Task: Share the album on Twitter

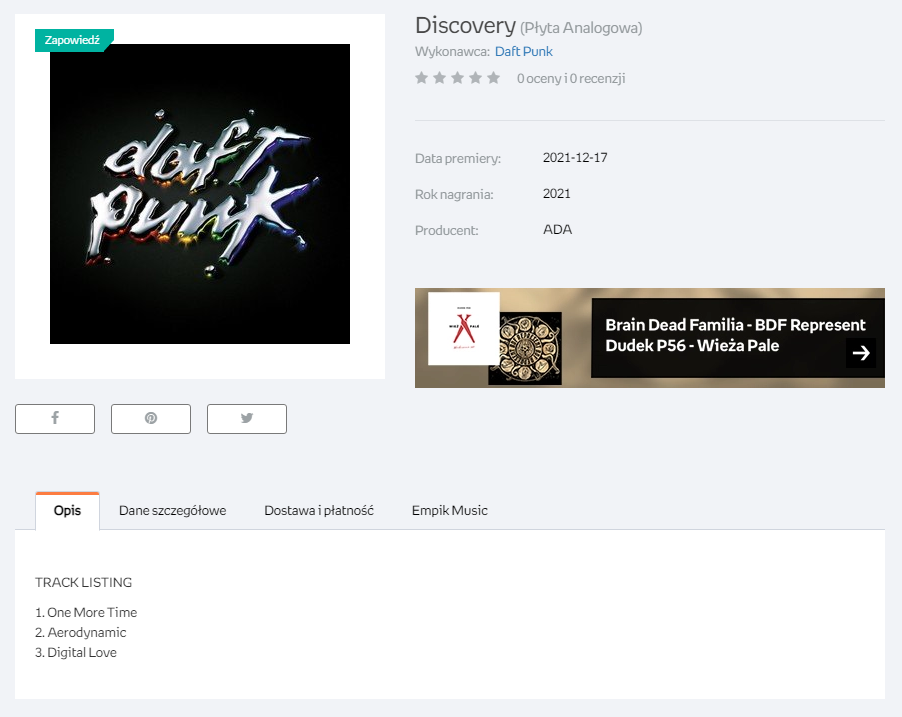Action: click(x=247, y=419)
